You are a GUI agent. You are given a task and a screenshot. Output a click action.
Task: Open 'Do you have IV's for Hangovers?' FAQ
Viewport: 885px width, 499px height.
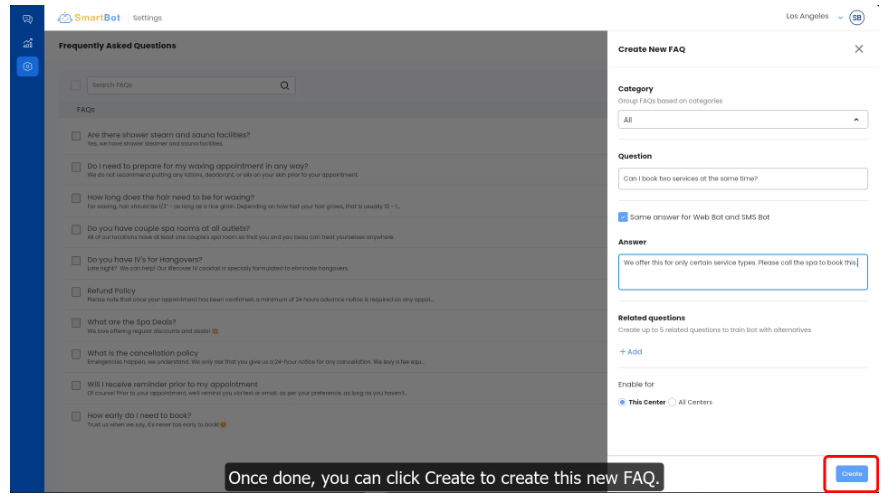pyautogui.click(x=144, y=259)
